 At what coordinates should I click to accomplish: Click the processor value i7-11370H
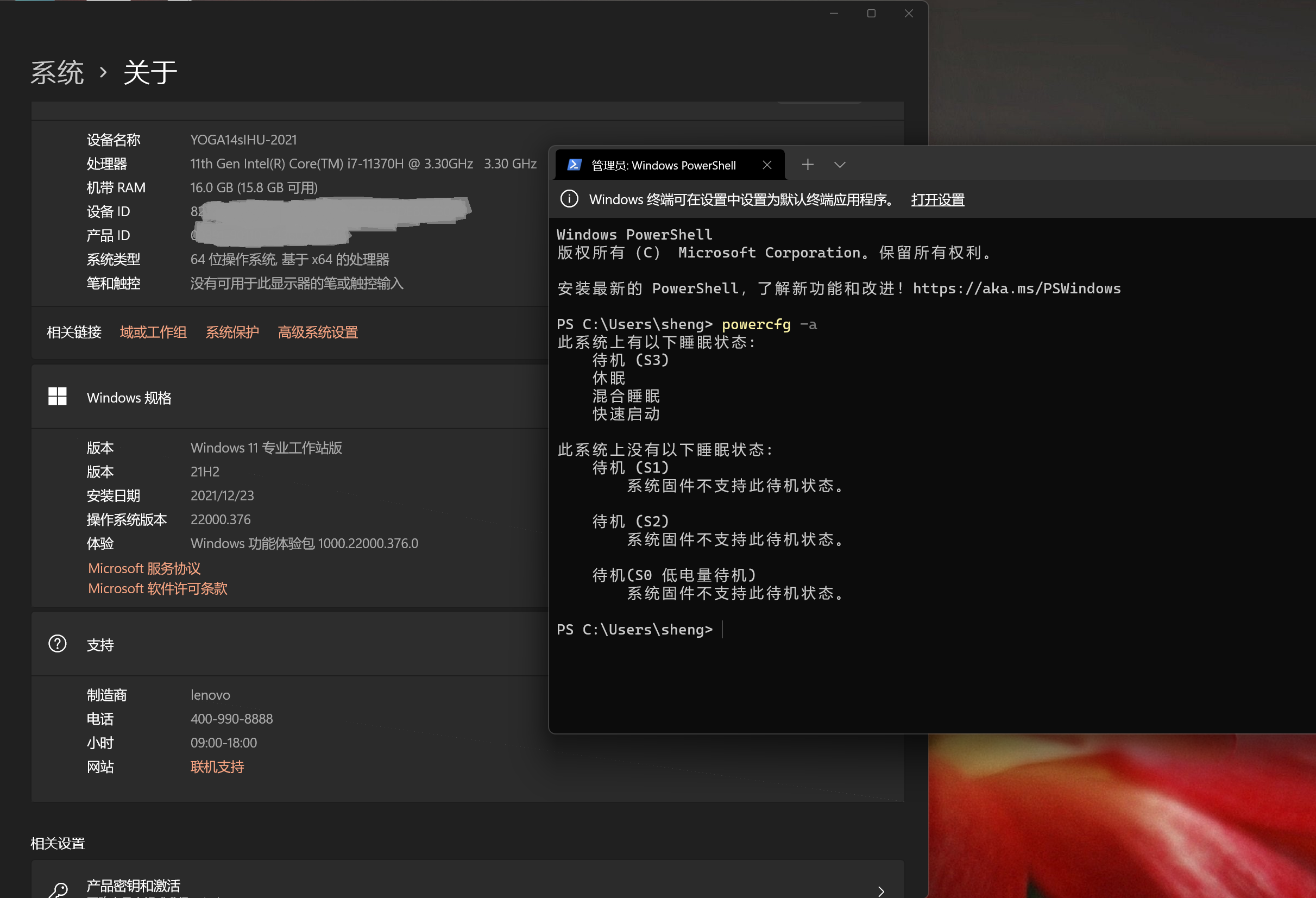[363, 164]
